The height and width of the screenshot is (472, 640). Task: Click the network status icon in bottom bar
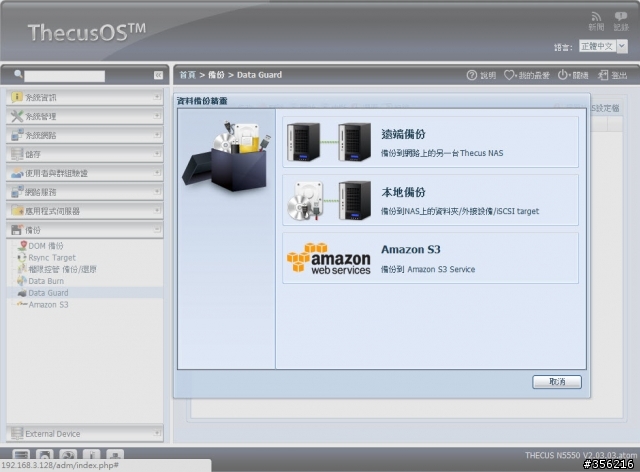click(115, 454)
